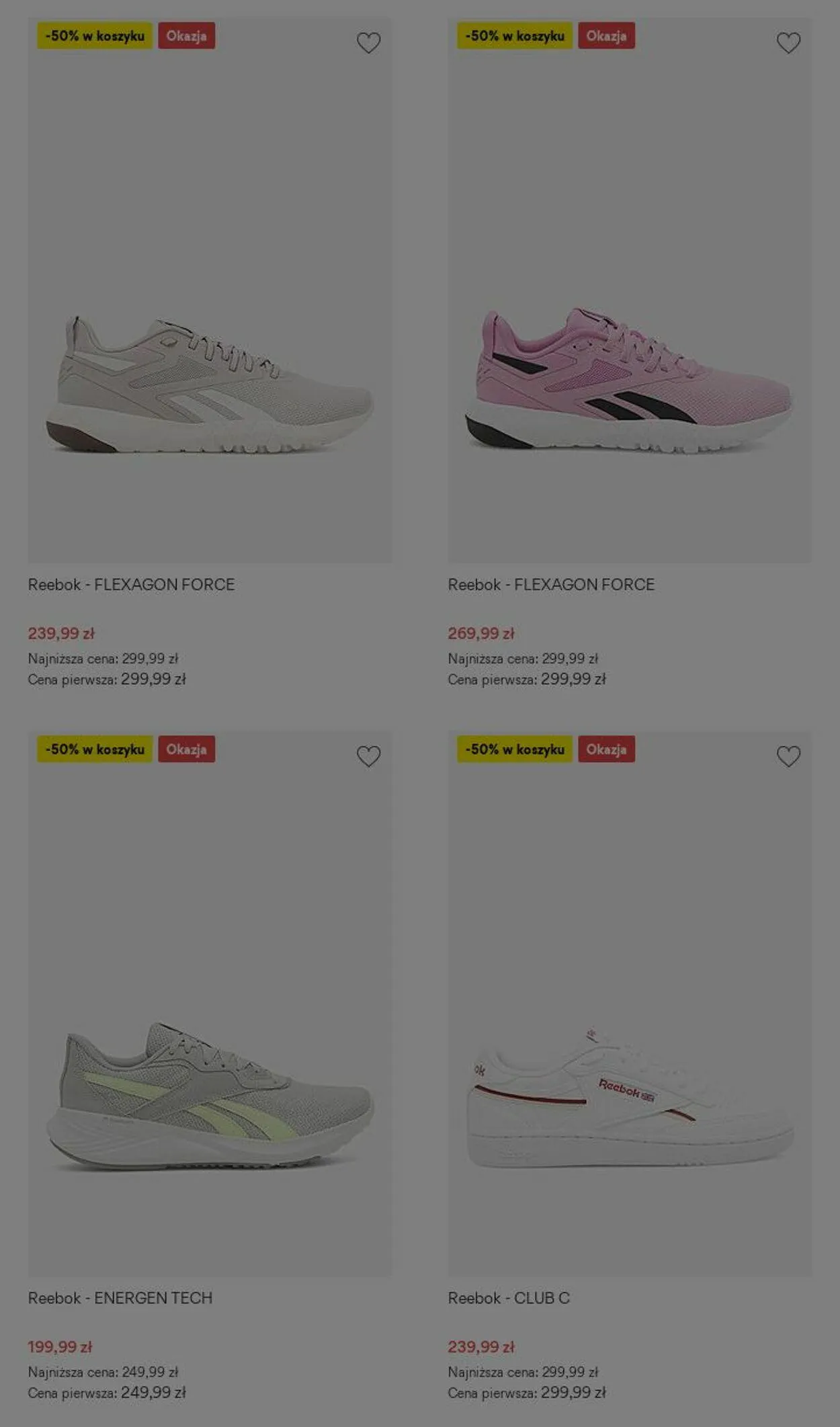Click 269,99 zł price of pink shoe
Screen dimensions: 840x1427
click(481, 633)
